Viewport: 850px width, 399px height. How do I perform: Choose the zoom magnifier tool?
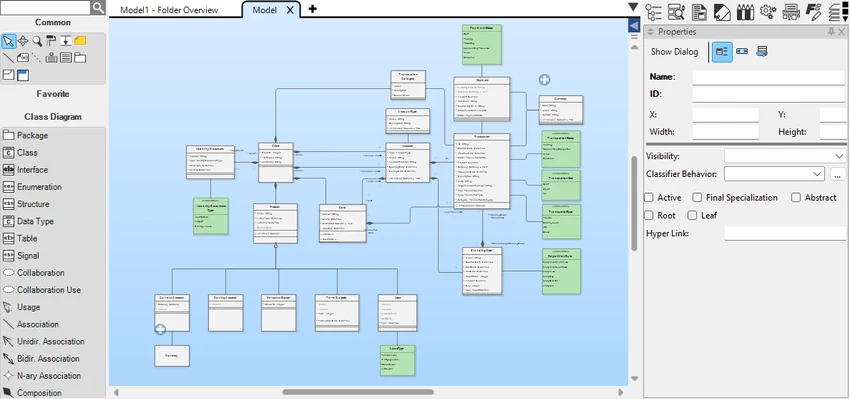(x=37, y=41)
